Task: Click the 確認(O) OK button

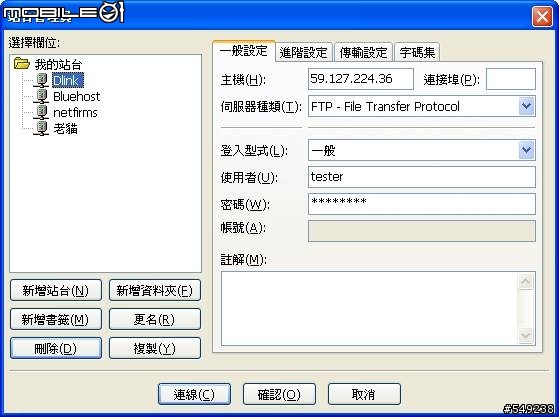Action: pyautogui.click(x=279, y=394)
